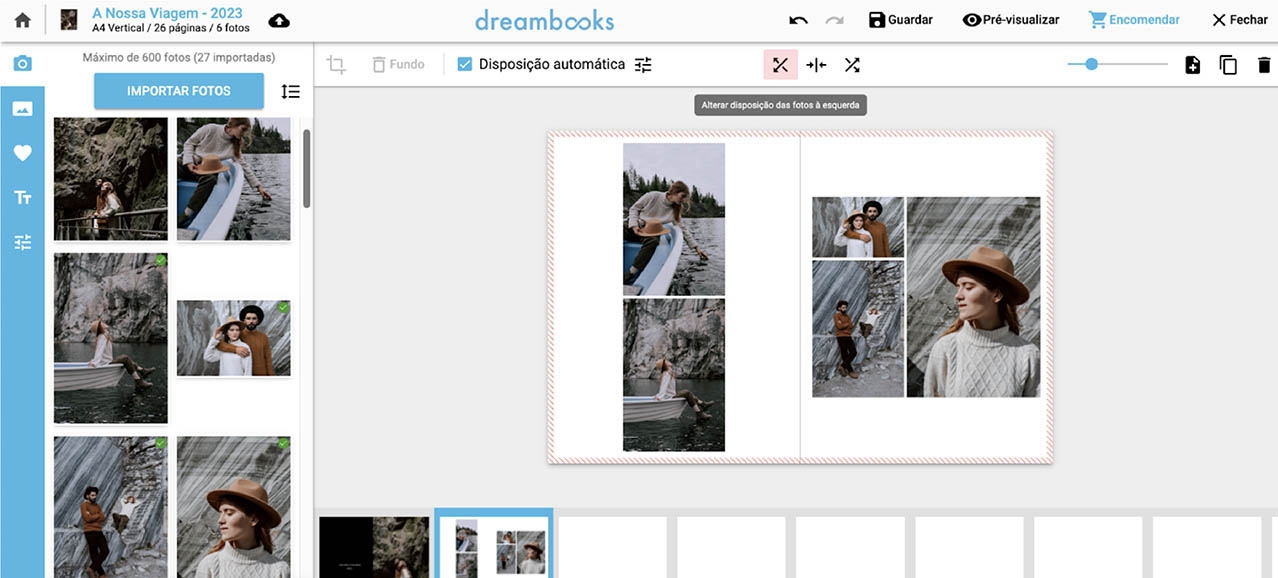
Task: Select the crop tool icon
Action: coord(336,65)
